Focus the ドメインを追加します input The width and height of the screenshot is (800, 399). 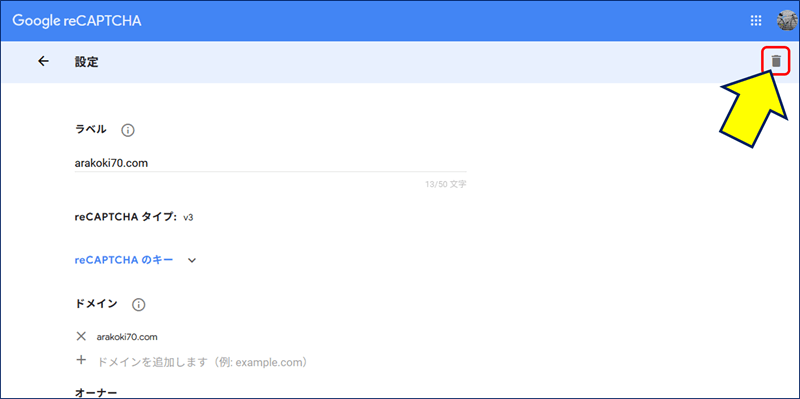tap(202, 363)
